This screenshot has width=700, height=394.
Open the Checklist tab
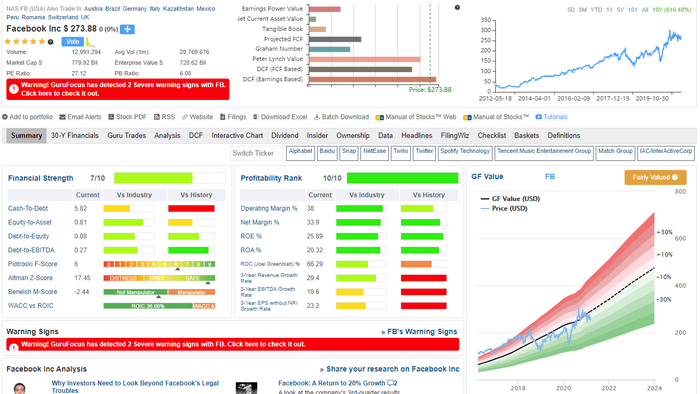[x=492, y=135]
